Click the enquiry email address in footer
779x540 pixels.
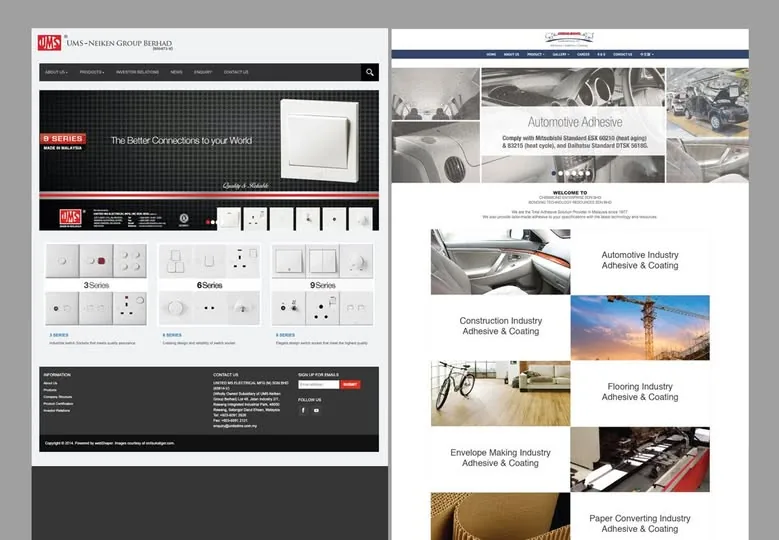point(235,426)
